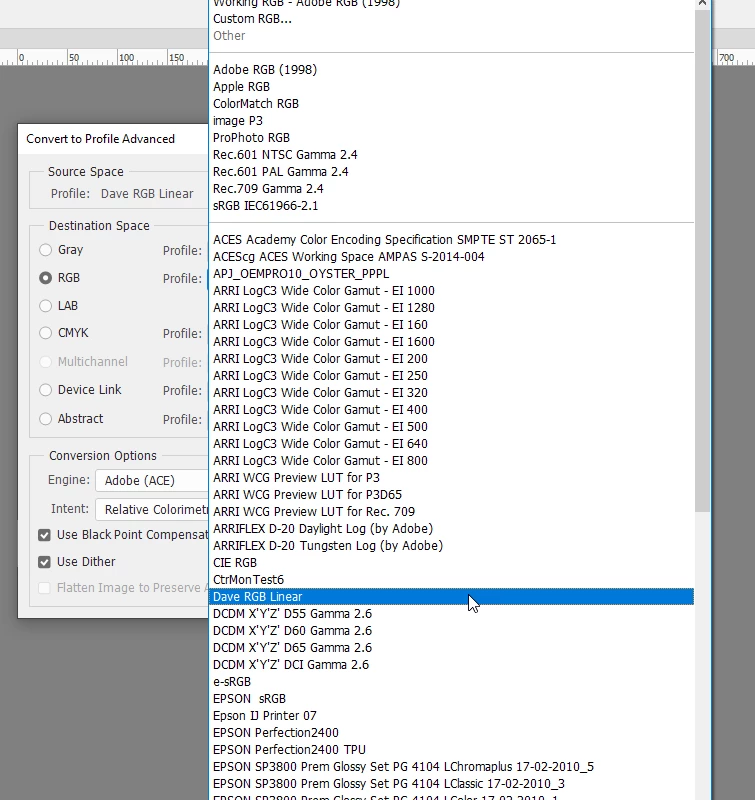This screenshot has width=755, height=800.
Task: Choose Rec.601 NTSC Gamma 2.4 profile
Action: pos(451,155)
